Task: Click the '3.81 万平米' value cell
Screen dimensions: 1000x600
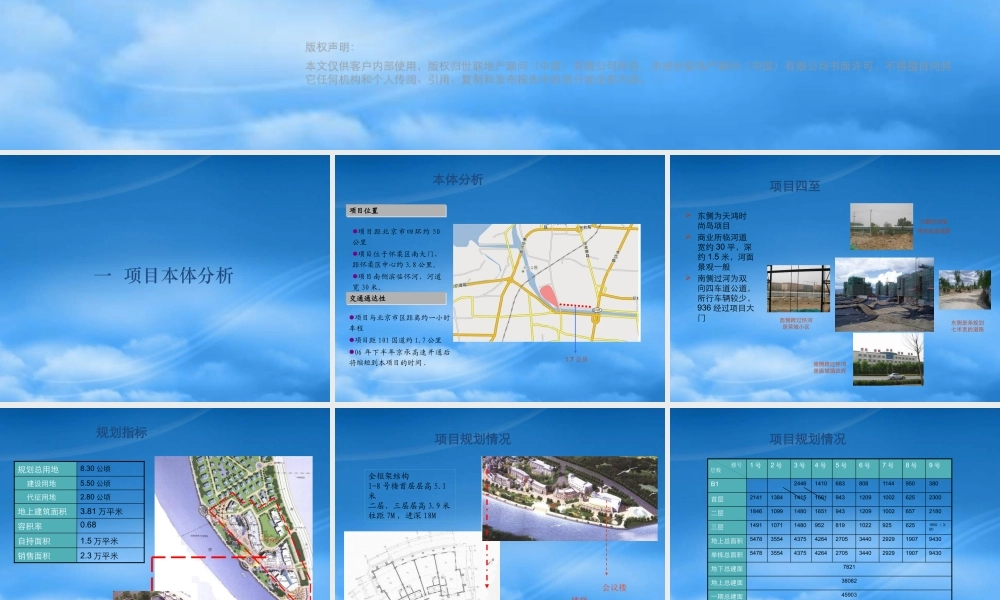Action: [110, 511]
